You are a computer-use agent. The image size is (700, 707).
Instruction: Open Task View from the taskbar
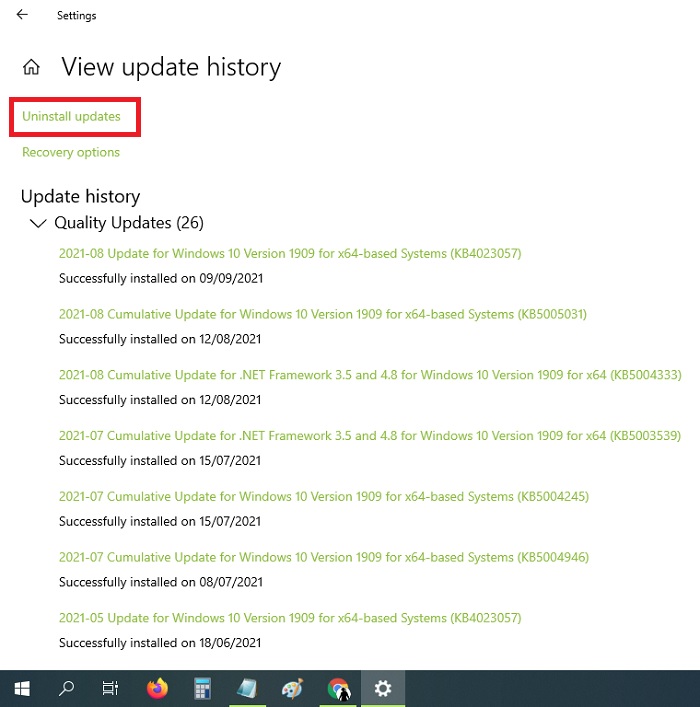(110, 689)
